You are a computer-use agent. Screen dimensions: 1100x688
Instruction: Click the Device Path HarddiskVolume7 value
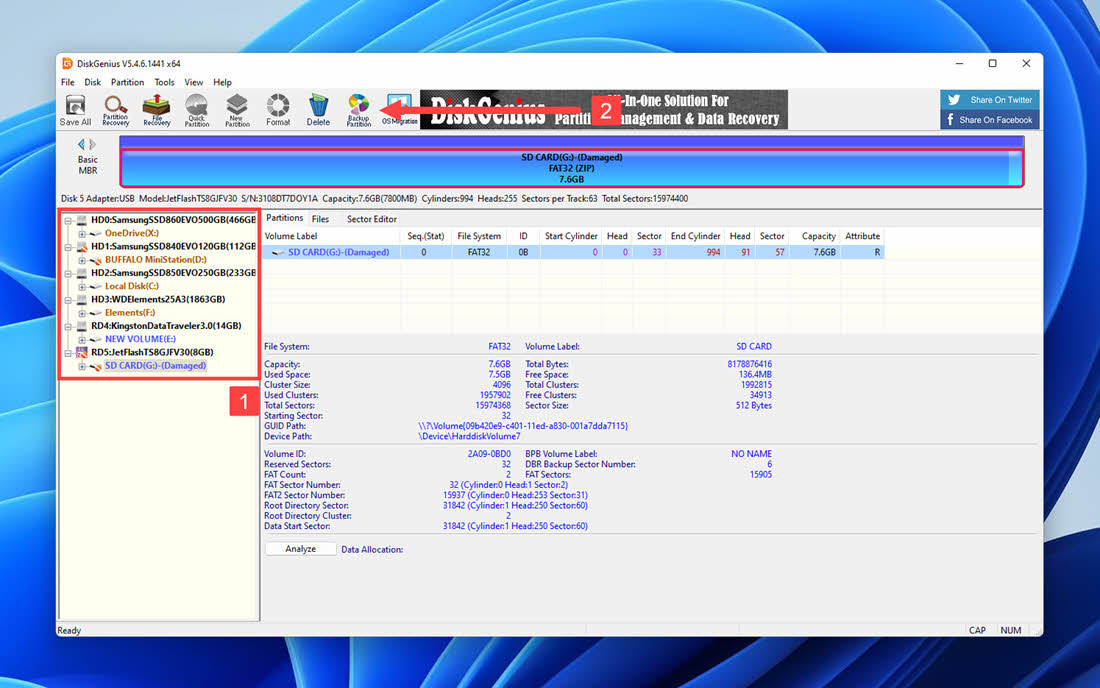[469, 436]
